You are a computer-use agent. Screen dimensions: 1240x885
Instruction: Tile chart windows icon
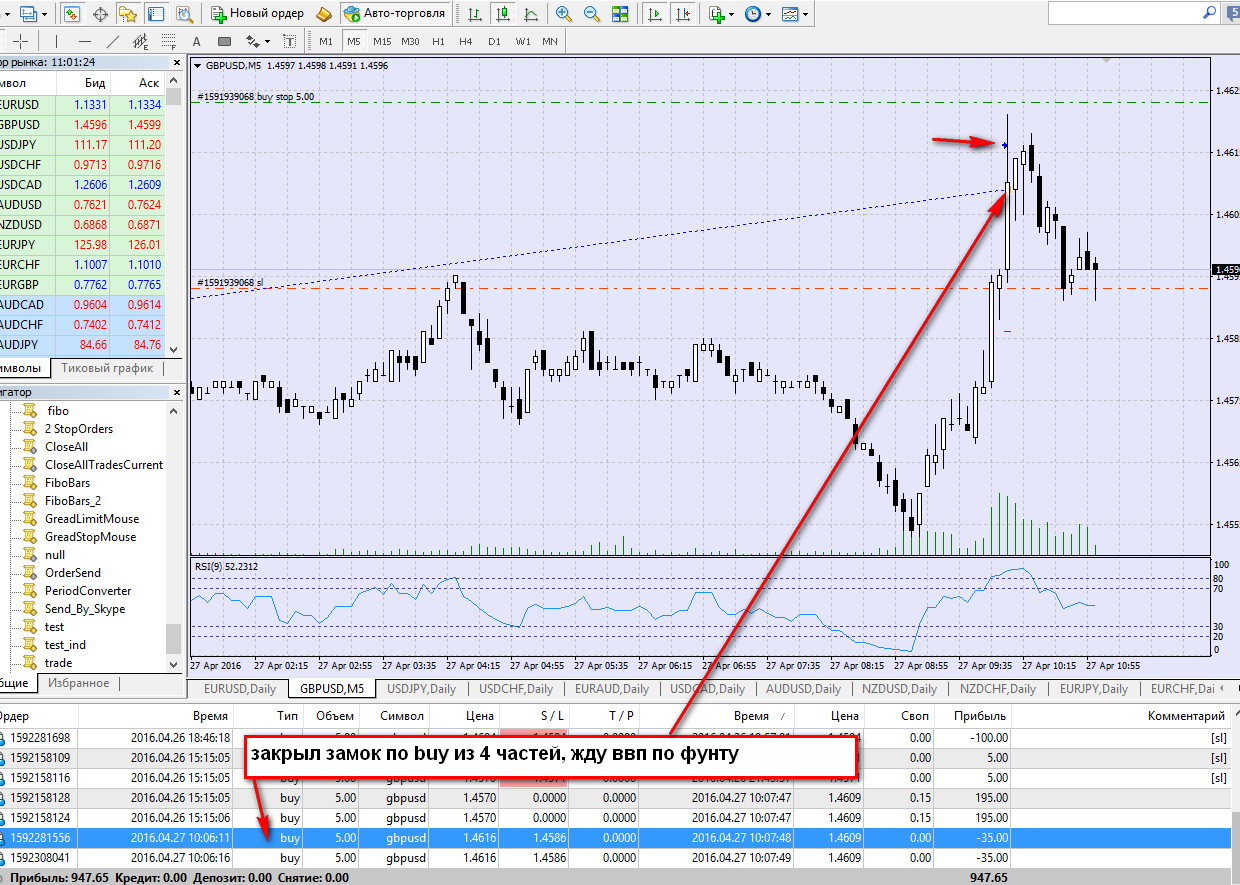pos(620,14)
